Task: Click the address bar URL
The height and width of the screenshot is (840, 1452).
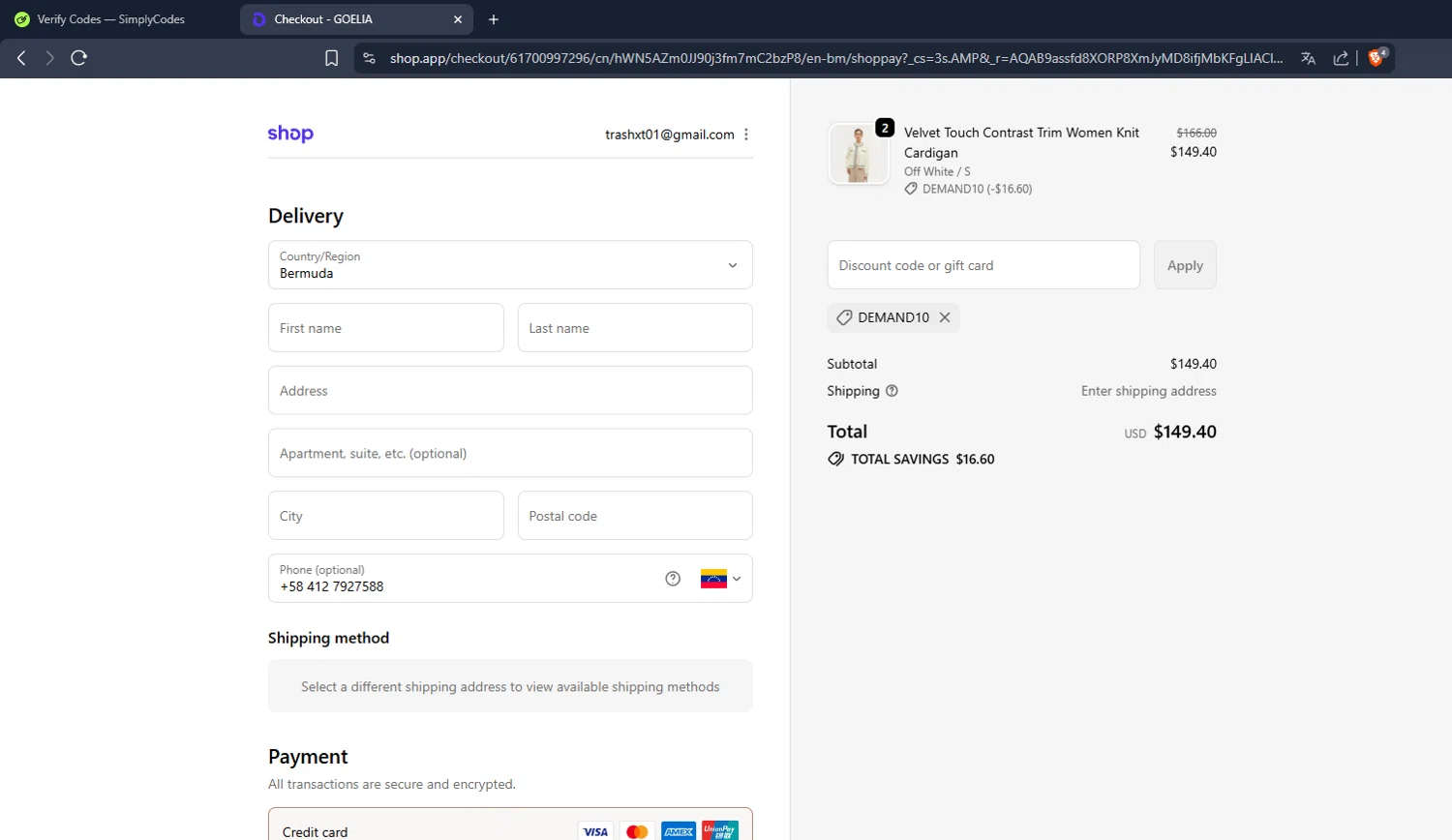Action: click(836, 58)
